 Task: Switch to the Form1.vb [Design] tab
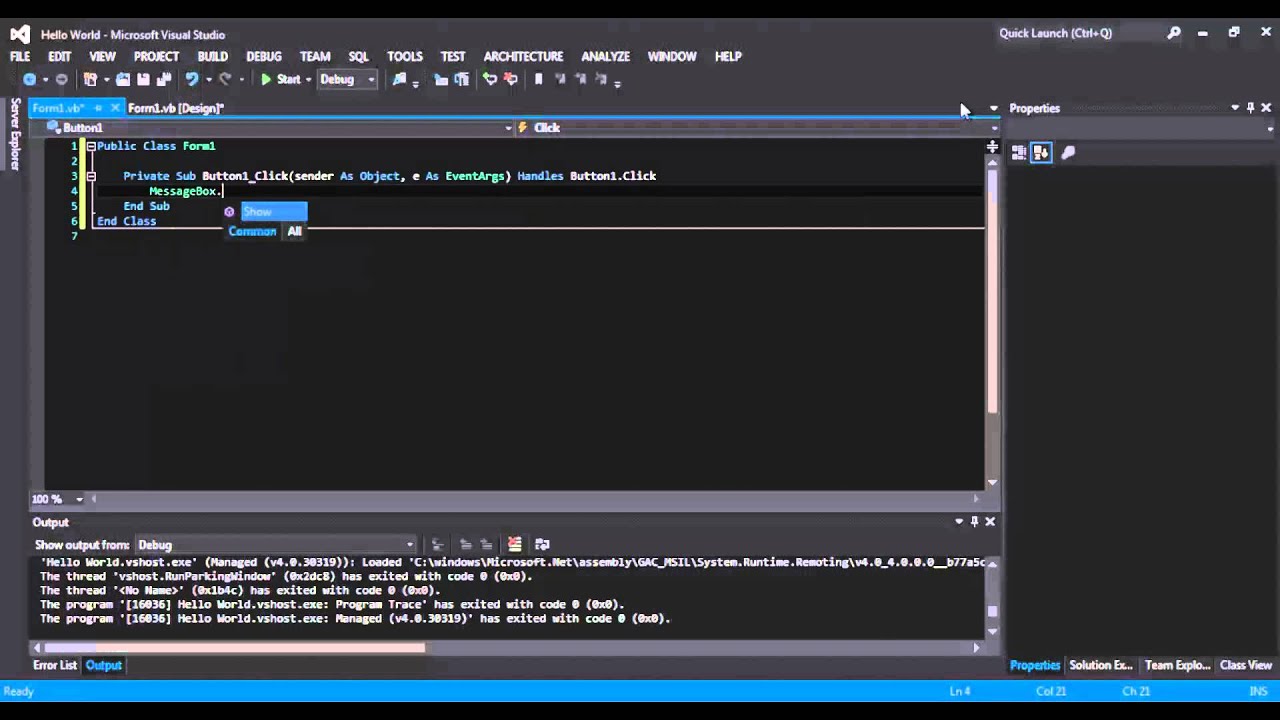[x=176, y=108]
